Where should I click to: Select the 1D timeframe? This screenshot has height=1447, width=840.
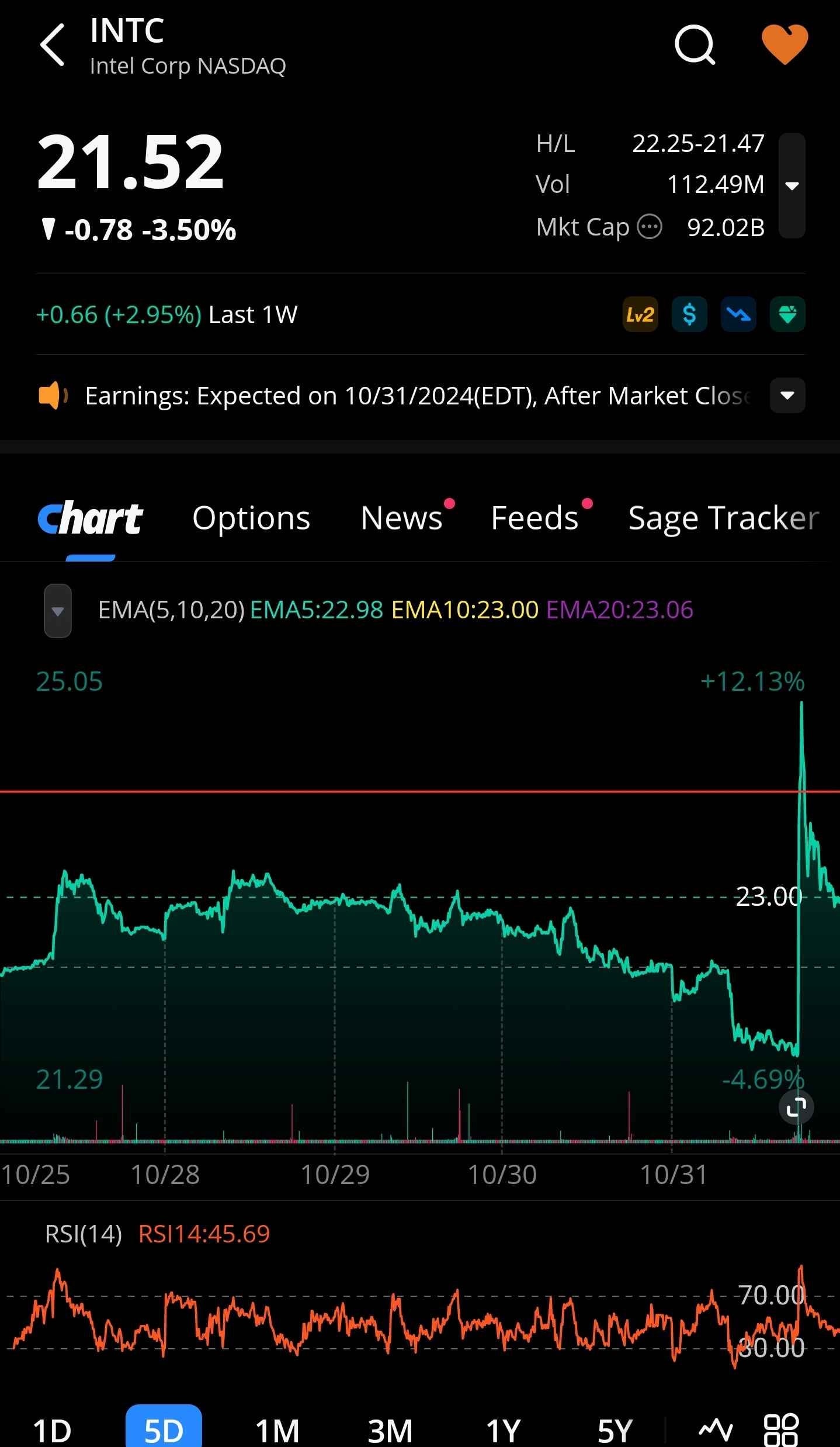pyautogui.click(x=52, y=1431)
